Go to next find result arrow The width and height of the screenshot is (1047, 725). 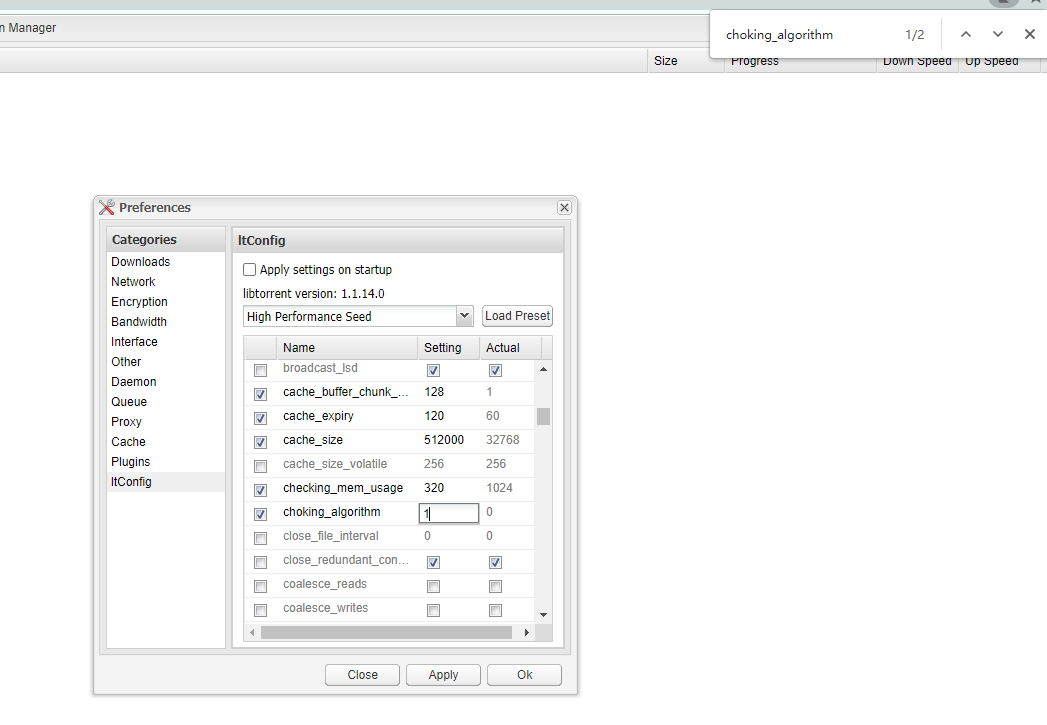pos(998,35)
